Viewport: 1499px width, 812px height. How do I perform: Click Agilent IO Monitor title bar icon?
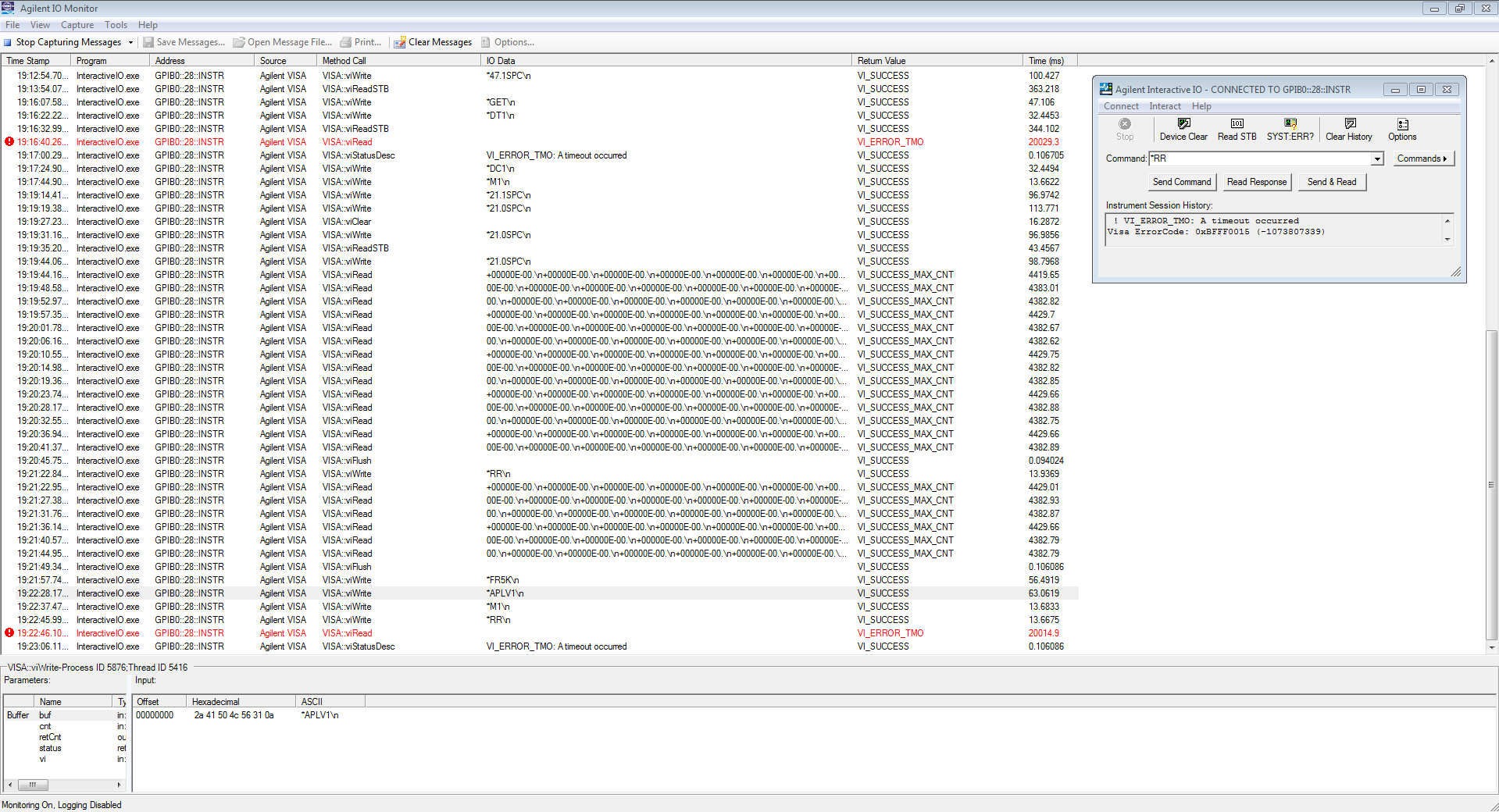(8, 8)
